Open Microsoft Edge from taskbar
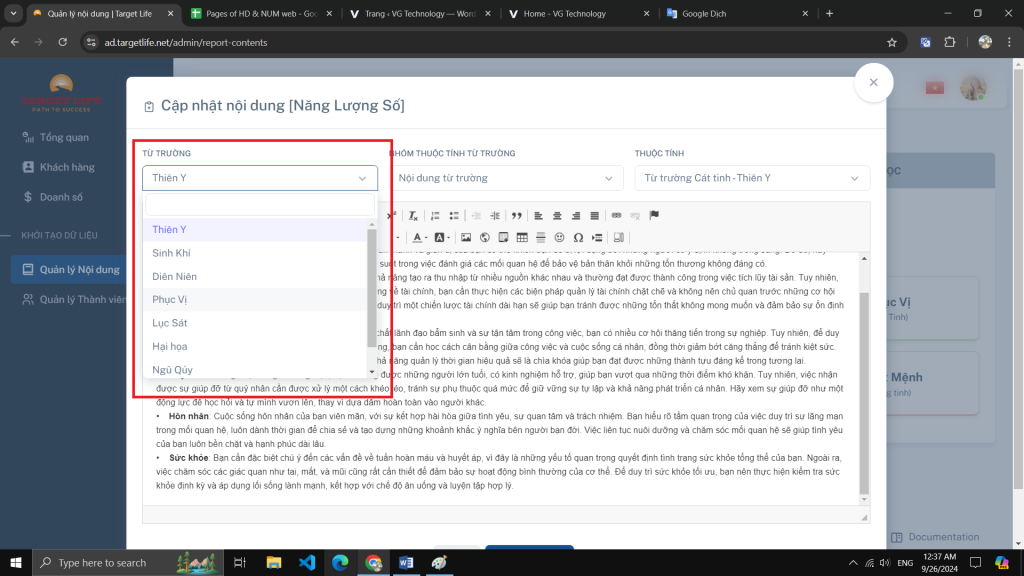The height and width of the screenshot is (576, 1024). coord(340,562)
